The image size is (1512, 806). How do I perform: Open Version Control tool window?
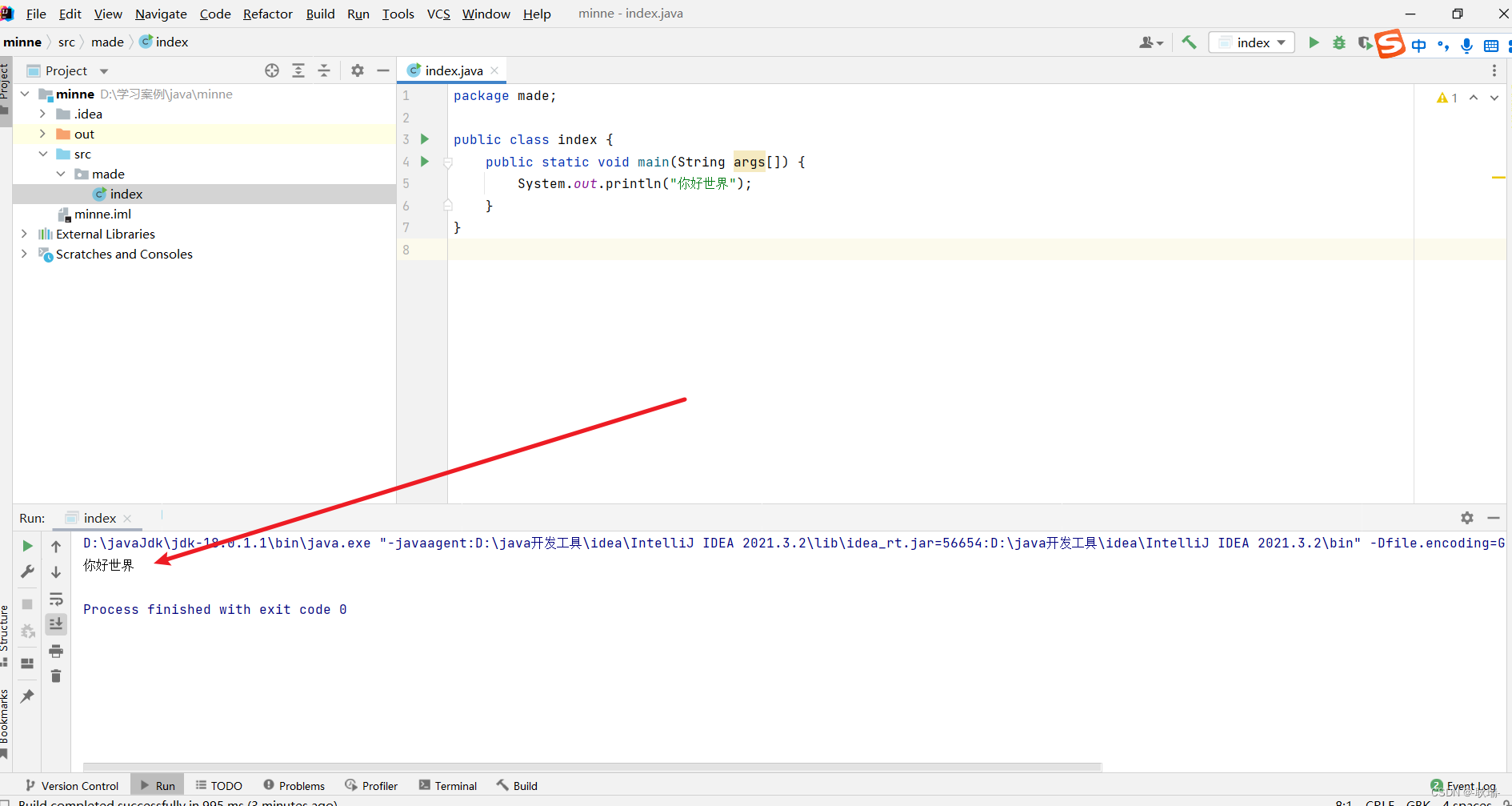pyautogui.click(x=72, y=786)
